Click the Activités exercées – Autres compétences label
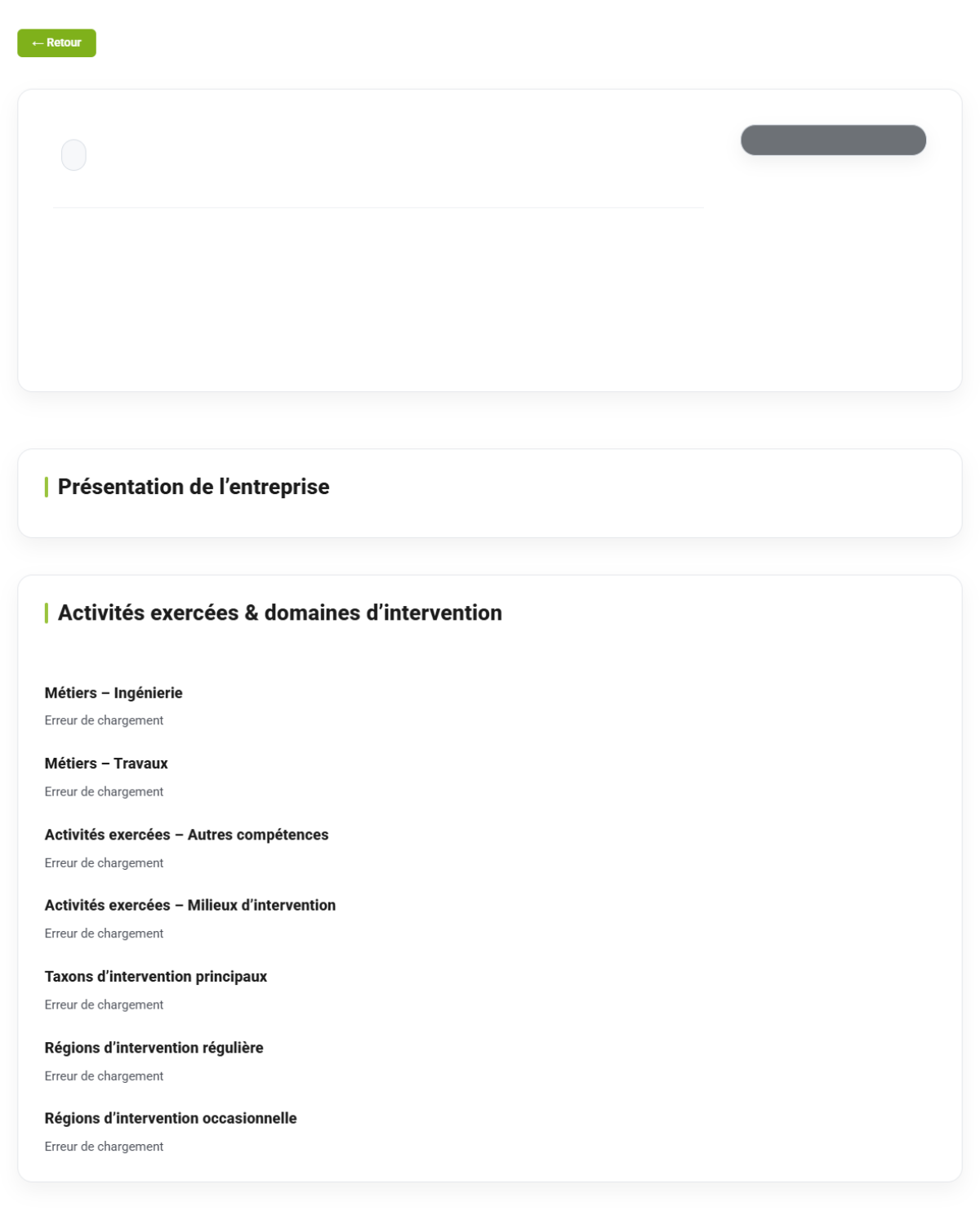 click(x=186, y=835)
